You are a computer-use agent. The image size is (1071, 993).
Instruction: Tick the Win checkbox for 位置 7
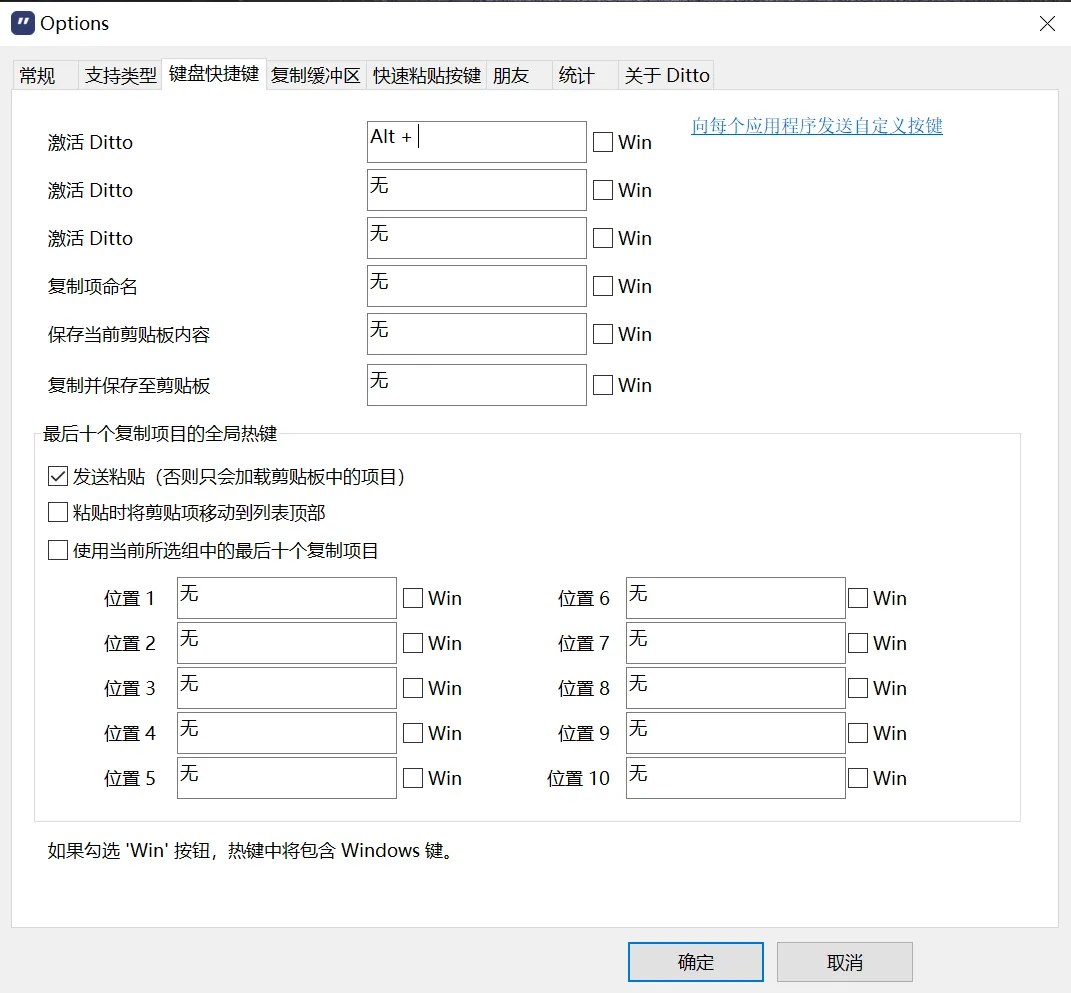click(x=858, y=643)
